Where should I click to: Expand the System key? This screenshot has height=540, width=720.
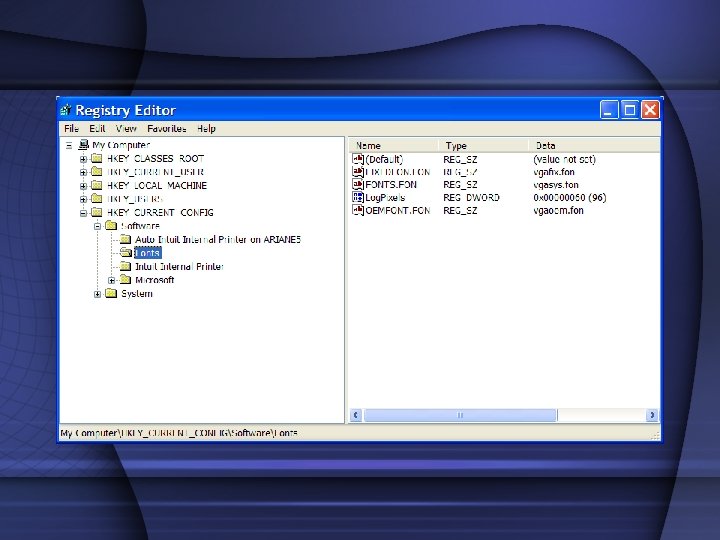[x=97, y=294]
